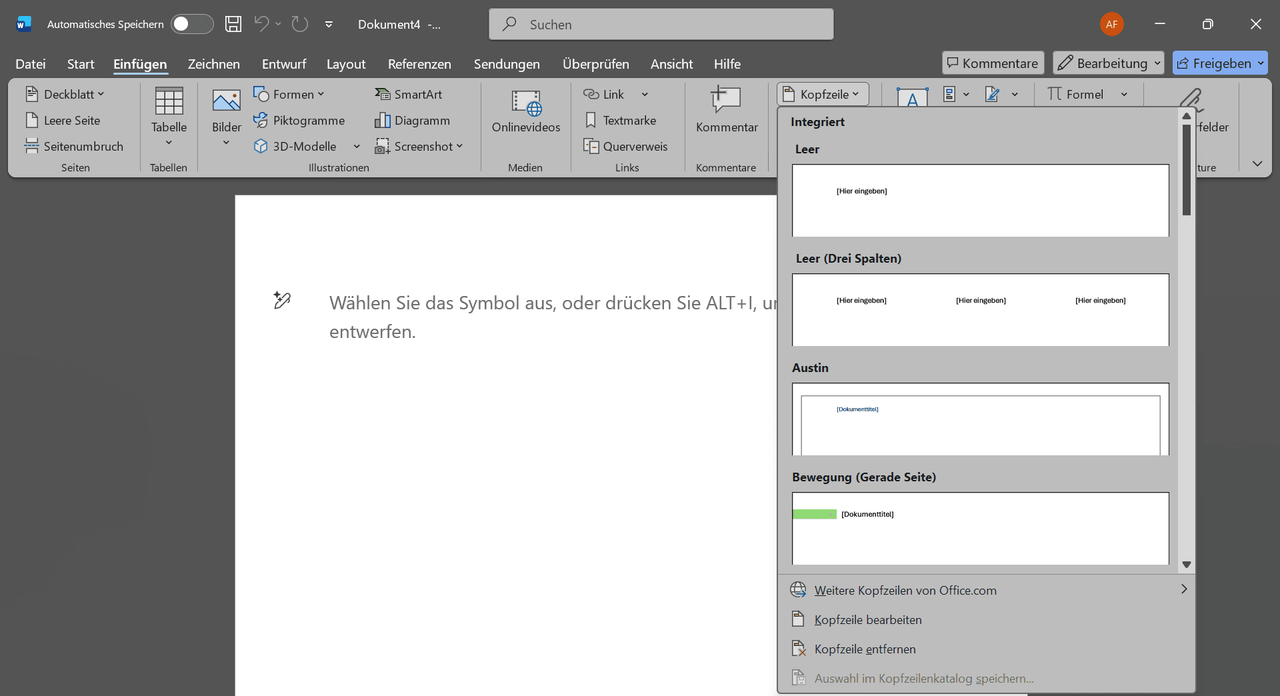1280x696 pixels.
Task: Switch to the Layout tab
Action: pos(346,63)
